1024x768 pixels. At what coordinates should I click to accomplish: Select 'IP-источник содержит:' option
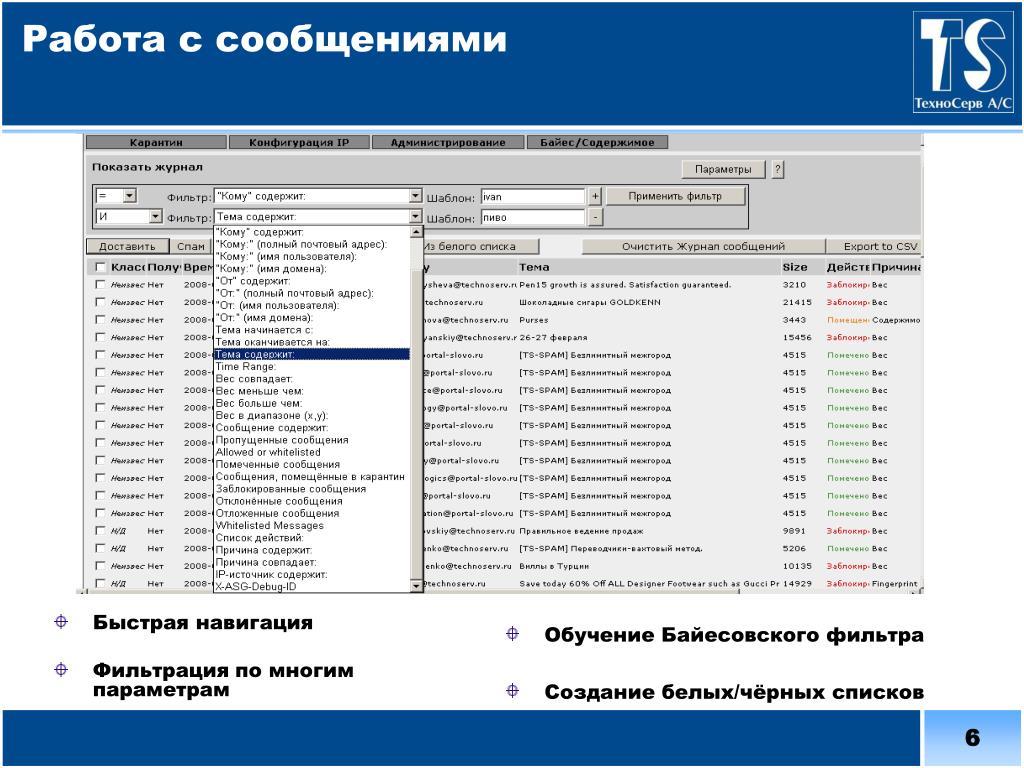click(312, 574)
